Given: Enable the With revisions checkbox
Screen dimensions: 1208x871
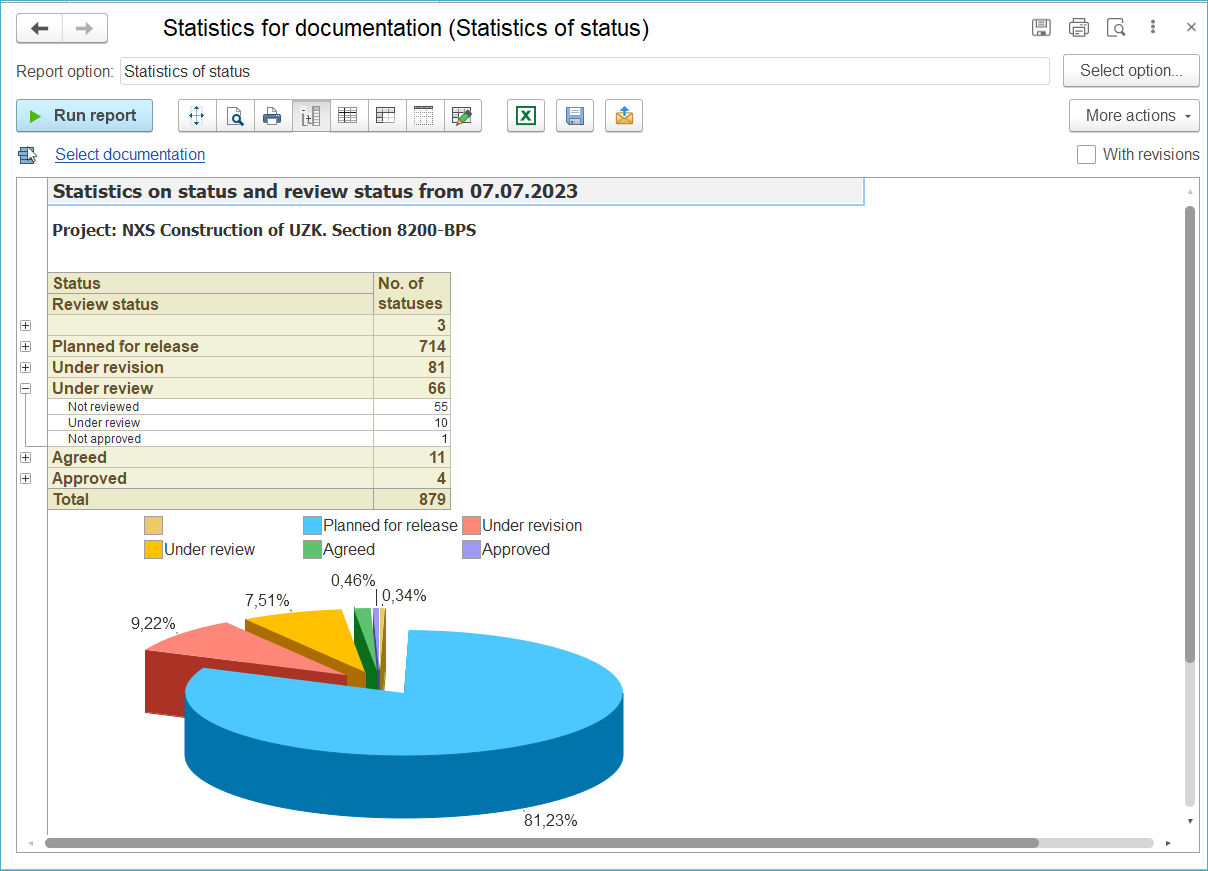Looking at the screenshot, I should [x=1086, y=155].
